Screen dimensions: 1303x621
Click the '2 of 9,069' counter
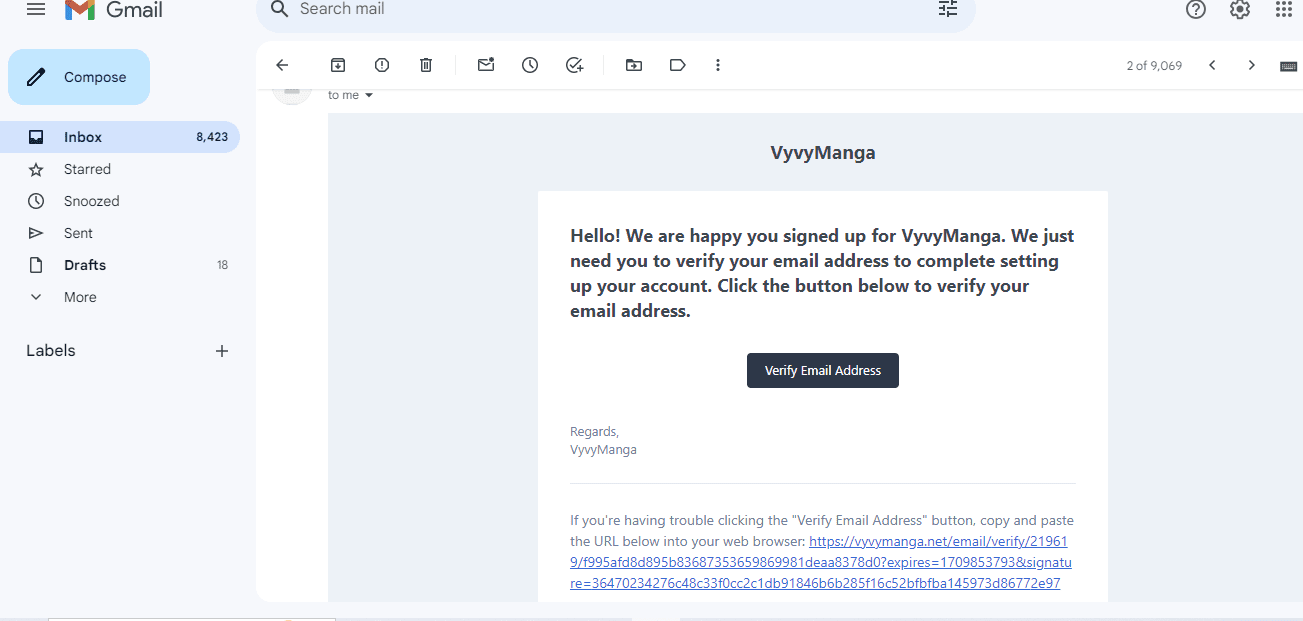1154,66
